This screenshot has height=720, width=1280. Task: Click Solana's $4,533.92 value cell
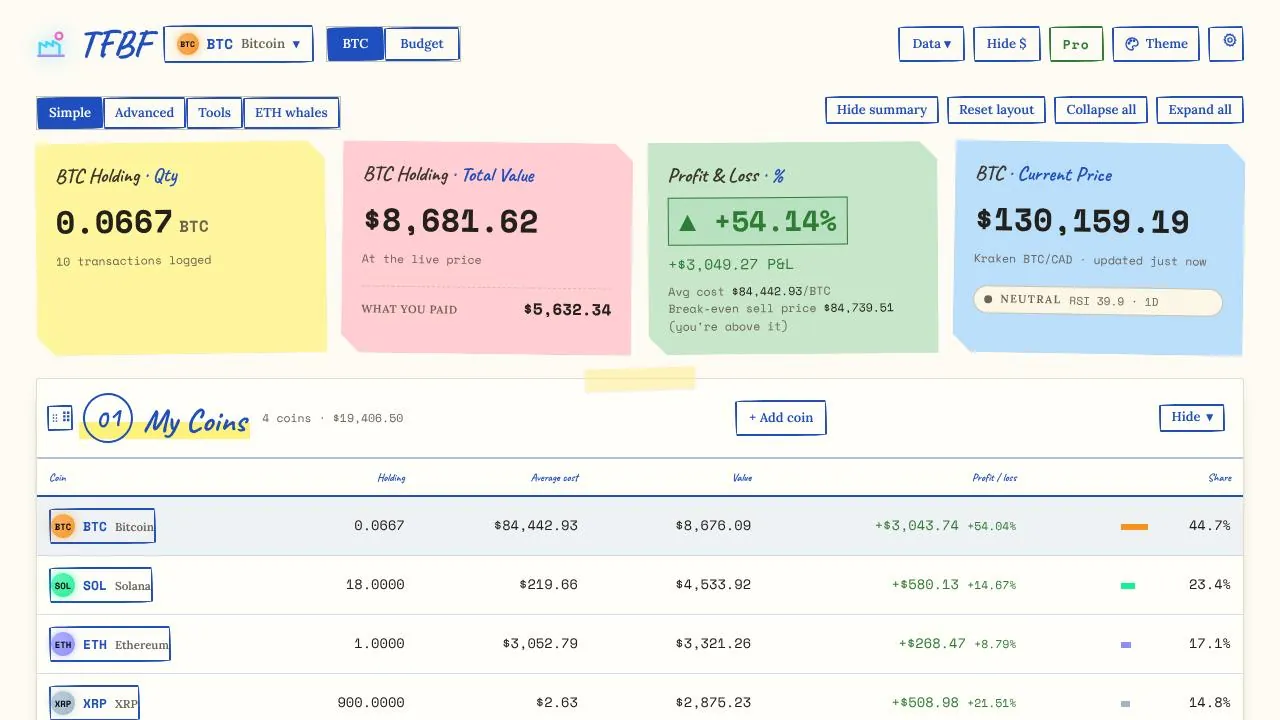tap(713, 585)
